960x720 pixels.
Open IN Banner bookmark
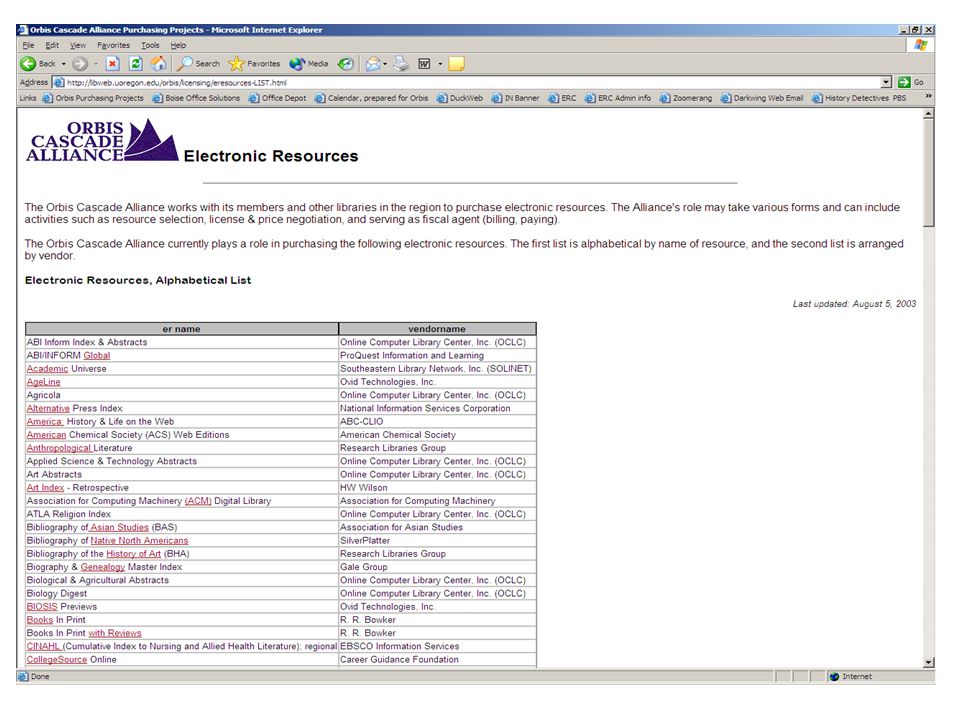pos(516,98)
